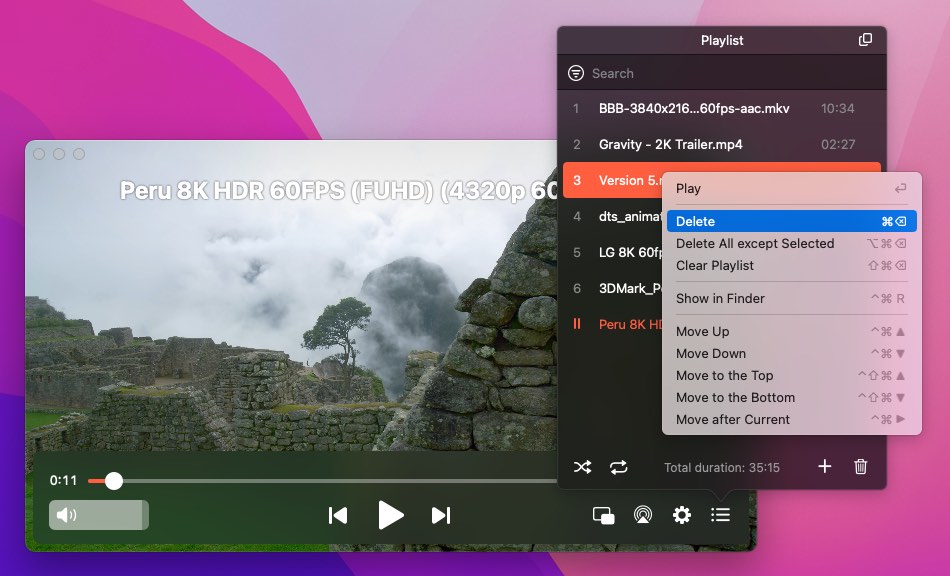Open the search filter icon in playlist
This screenshot has width=950, height=576.
point(576,72)
